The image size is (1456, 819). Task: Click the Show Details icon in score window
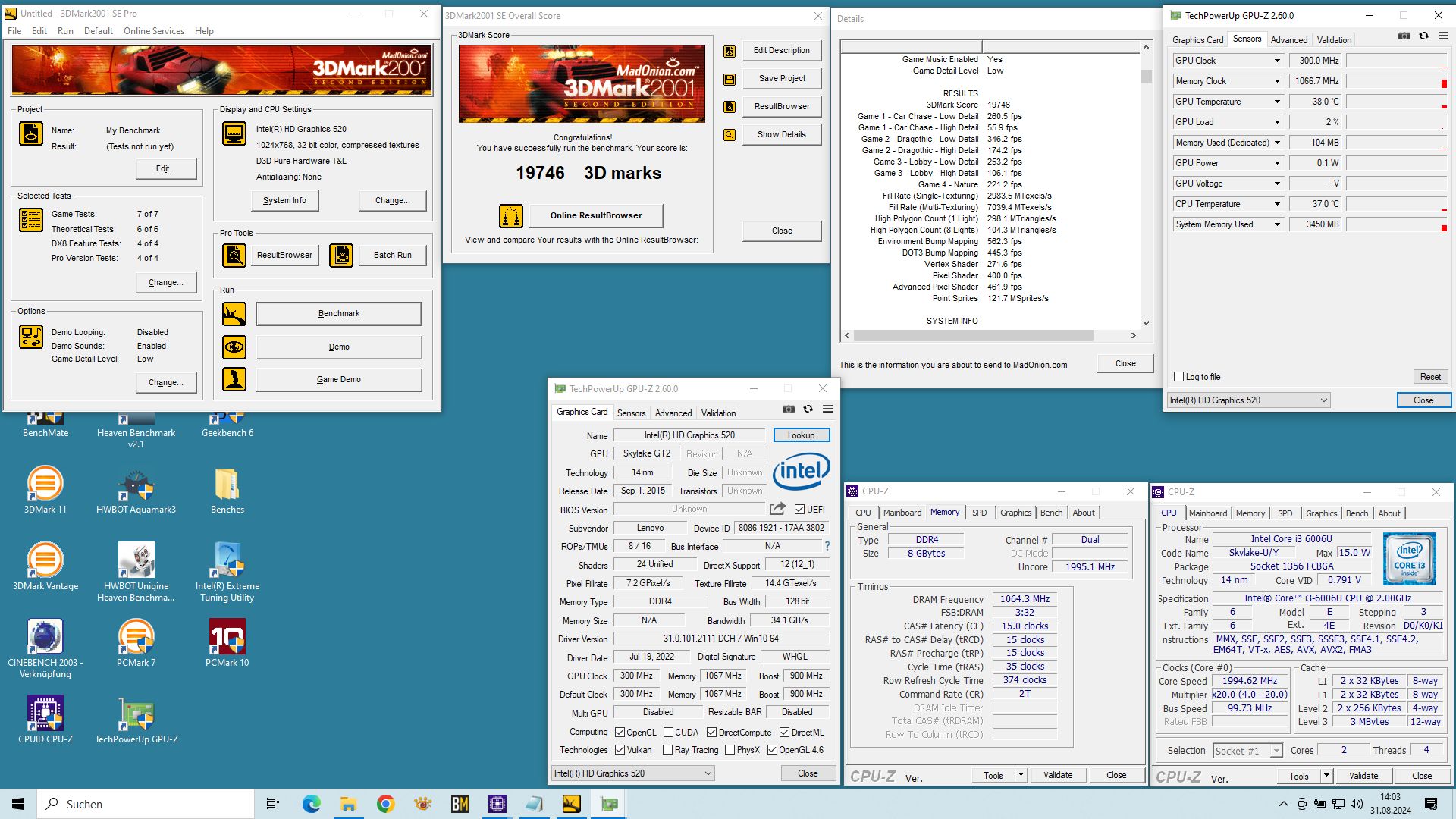[x=730, y=135]
